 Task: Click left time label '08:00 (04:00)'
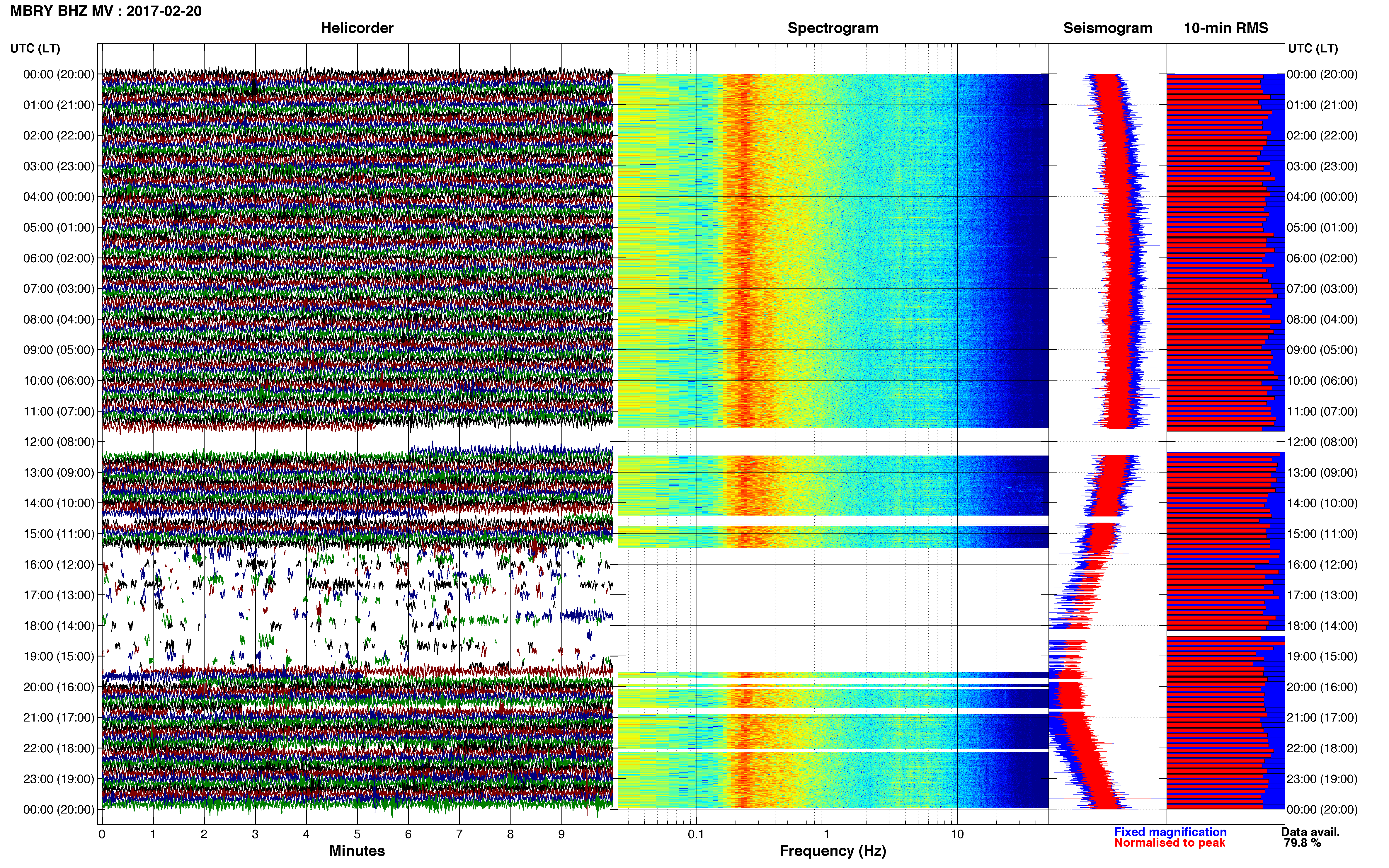59,319
